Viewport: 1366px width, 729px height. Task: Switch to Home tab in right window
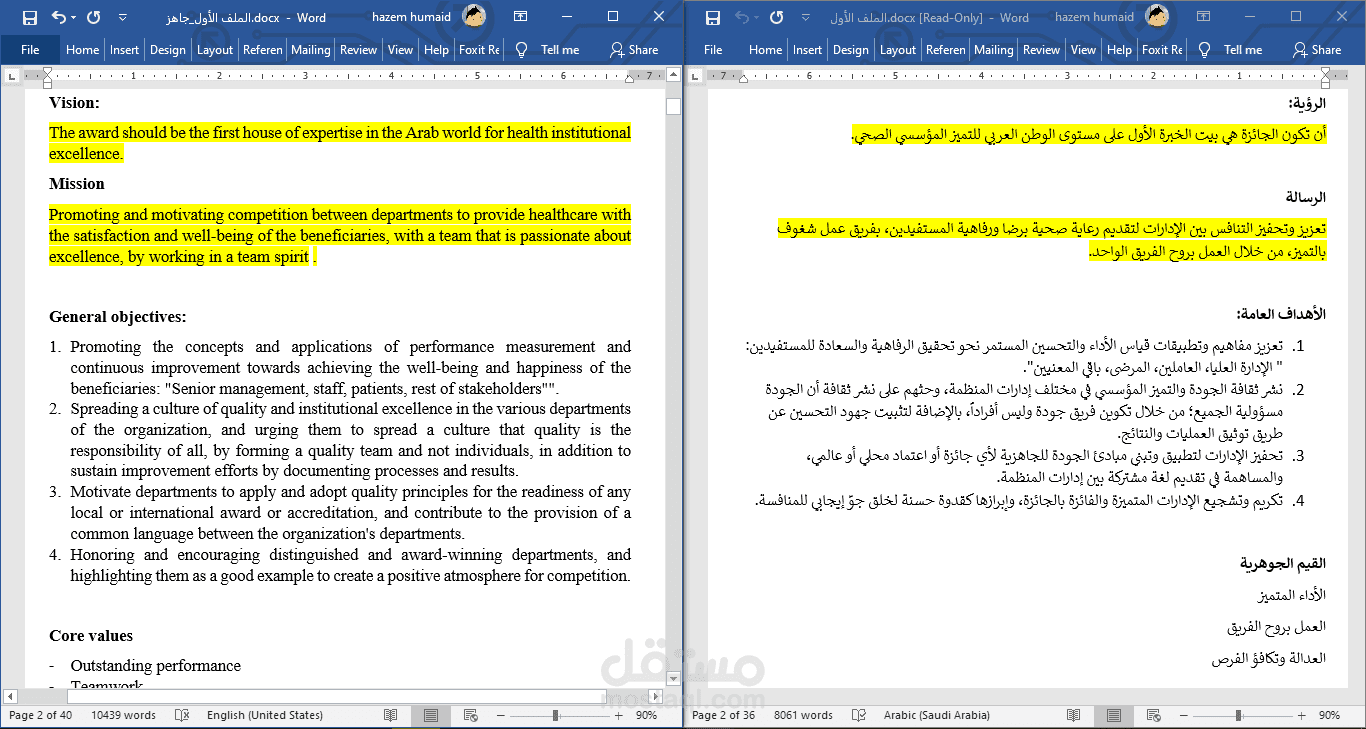765,49
